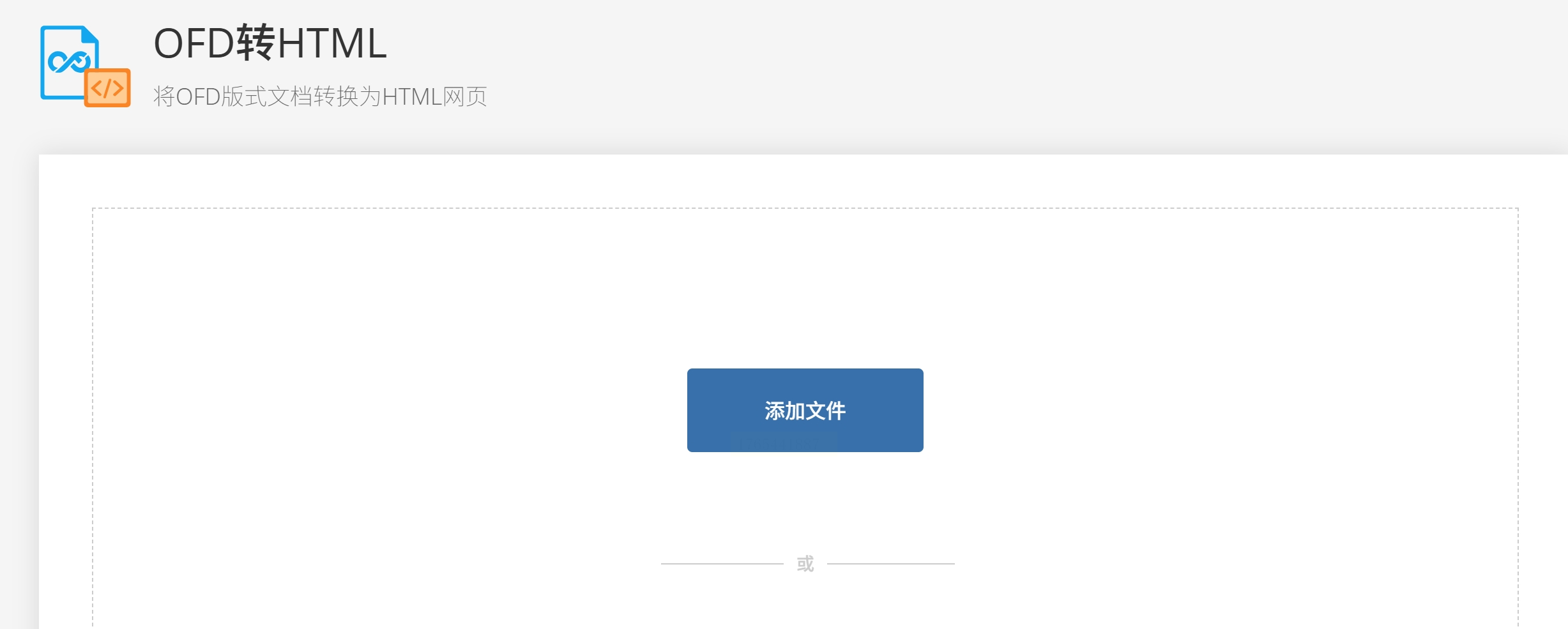The image size is (1568, 629).
Task: Click the infinity symbol inside the document icon
Action: [x=69, y=62]
